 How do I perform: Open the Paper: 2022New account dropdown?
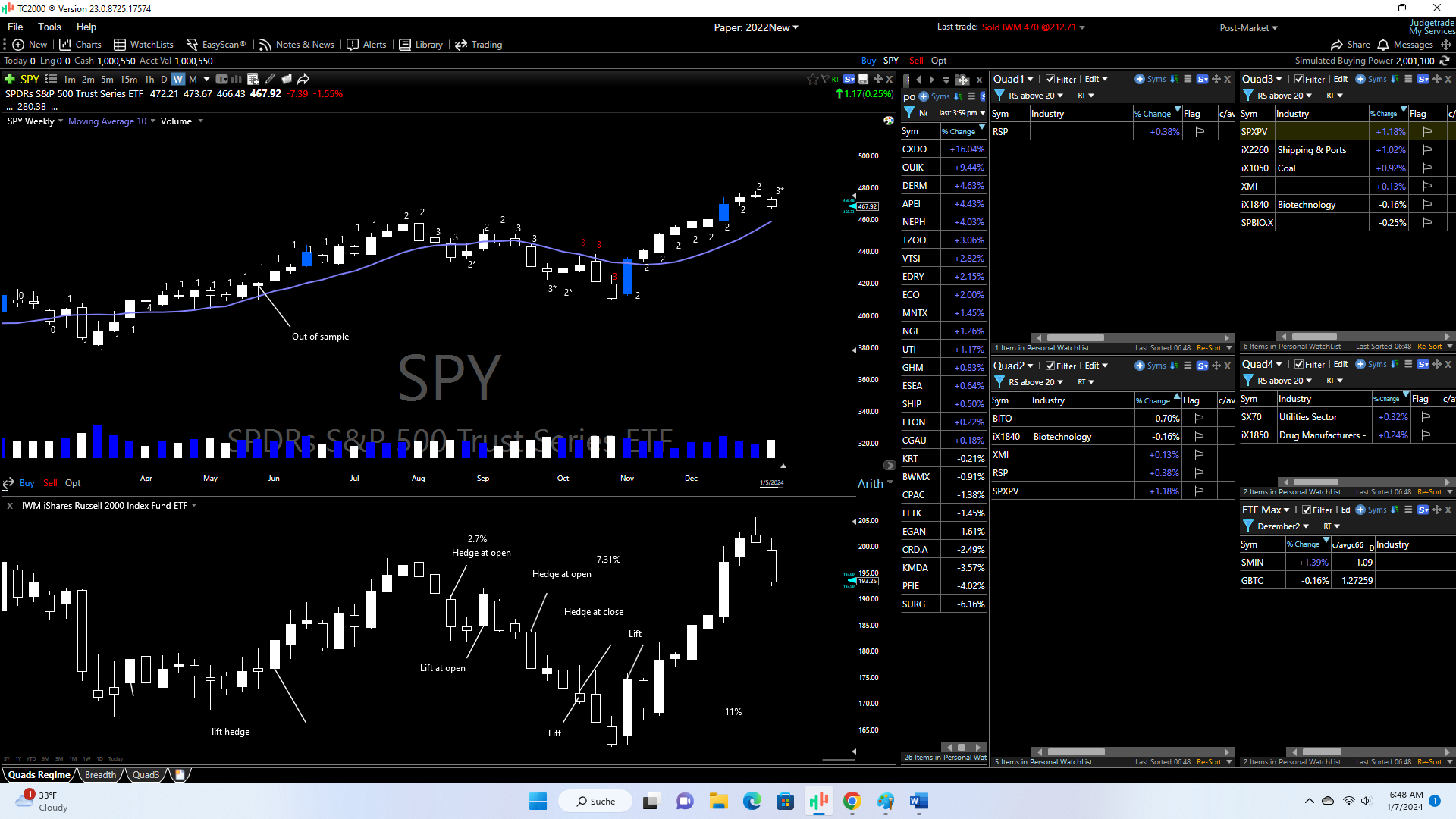point(756,27)
